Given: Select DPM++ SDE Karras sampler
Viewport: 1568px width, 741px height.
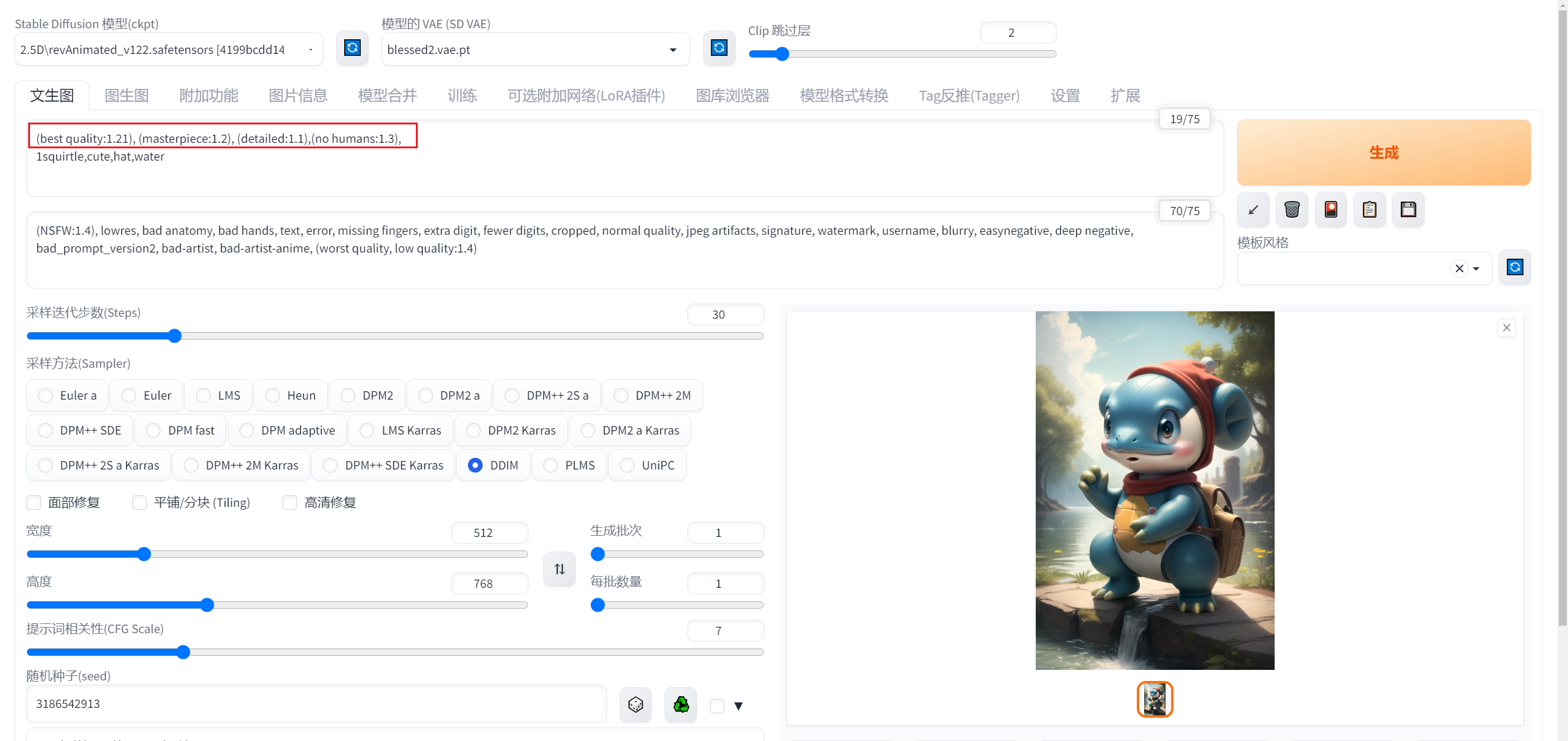Looking at the screenshot, I should point(383,465).
